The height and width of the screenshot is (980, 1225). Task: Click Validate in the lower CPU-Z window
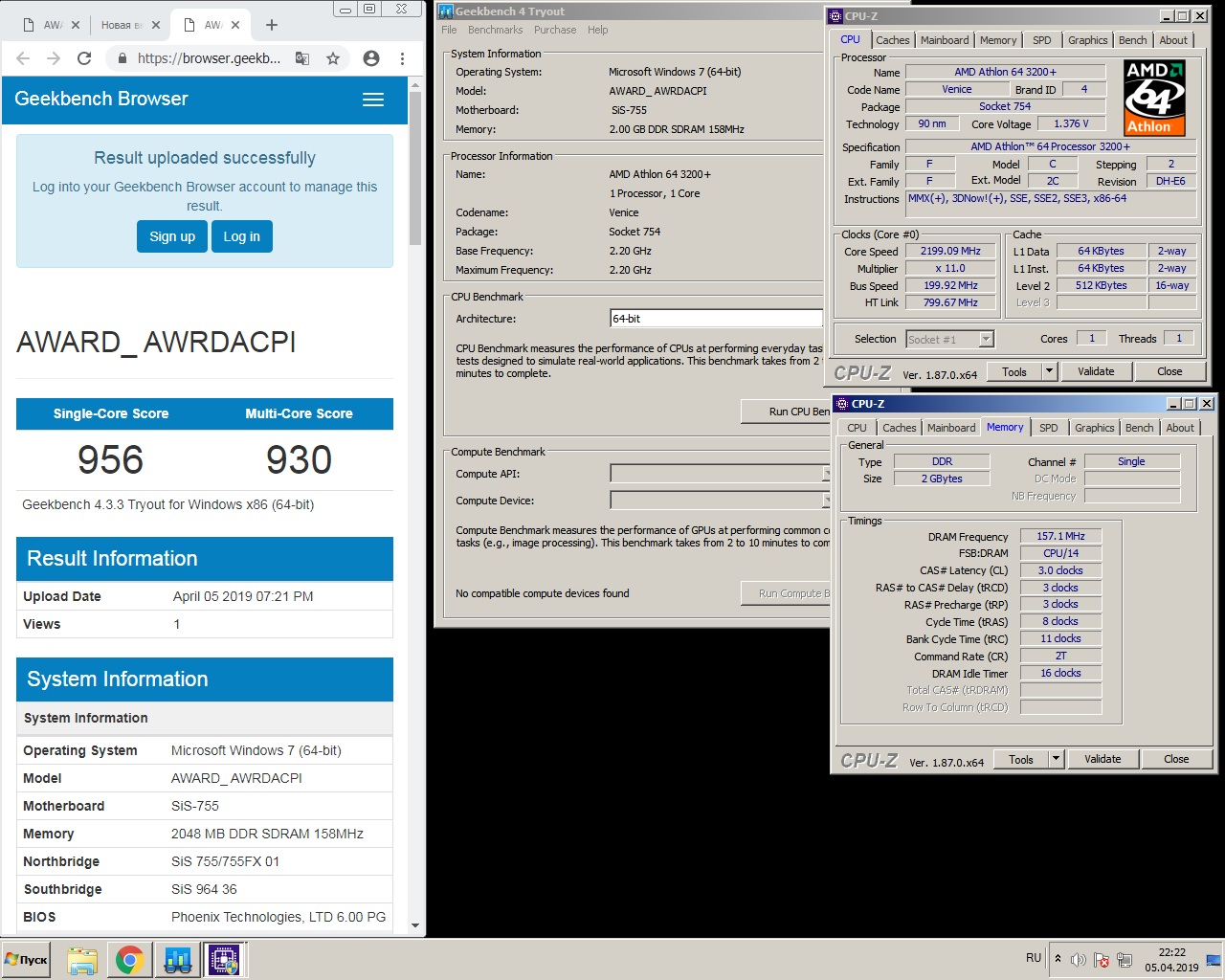pos(1102,759)
